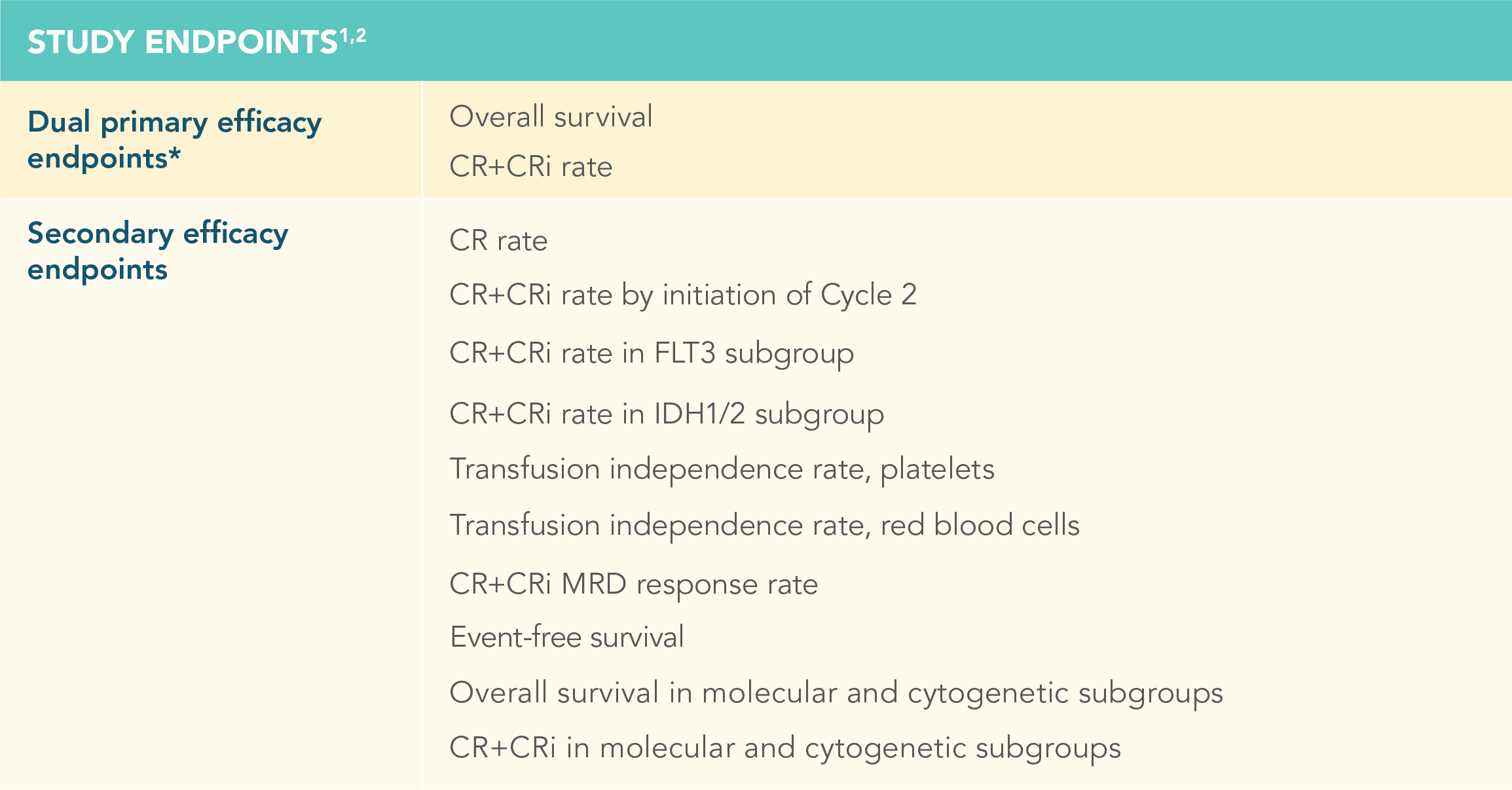The width and height of the screenshot is (1512, 790).
Task: Click 'Overall survival' in the primary endpoints row
Action: pyautogui.click(x=551, y=117)
